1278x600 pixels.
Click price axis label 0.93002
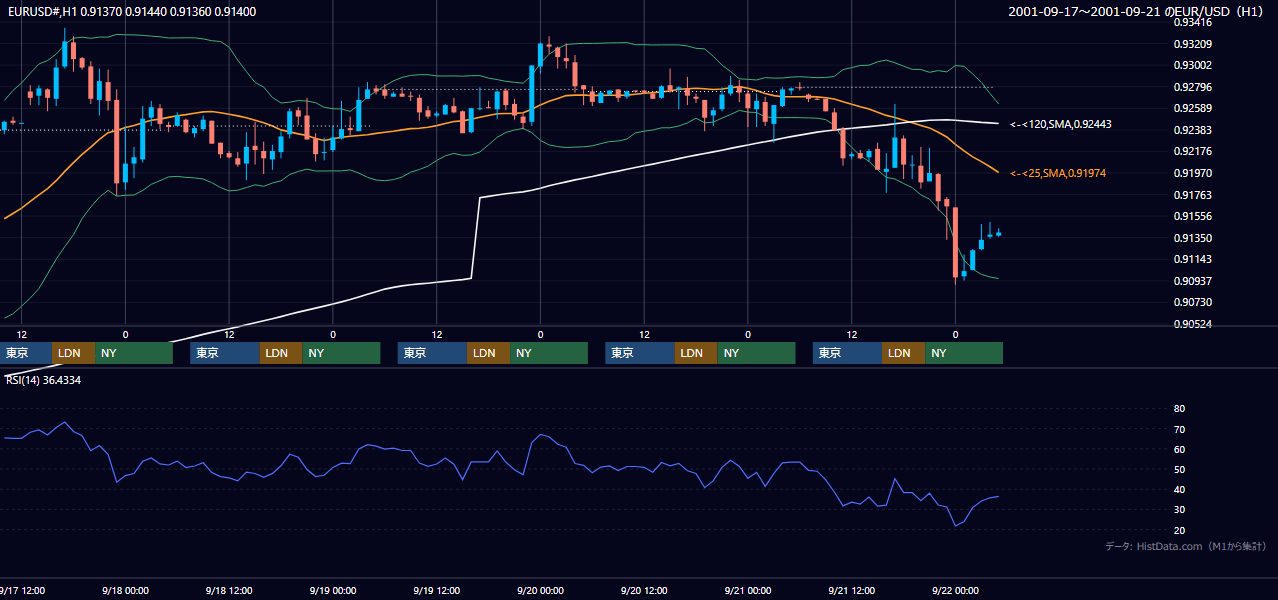(1192, 65)
